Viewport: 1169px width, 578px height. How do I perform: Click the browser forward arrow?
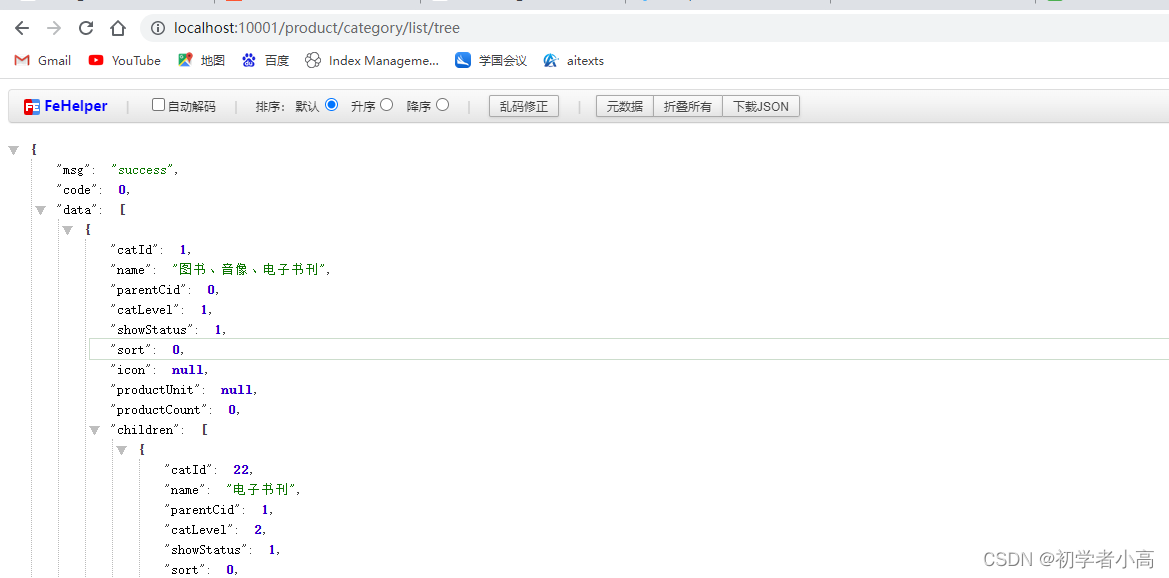point(54,28)
